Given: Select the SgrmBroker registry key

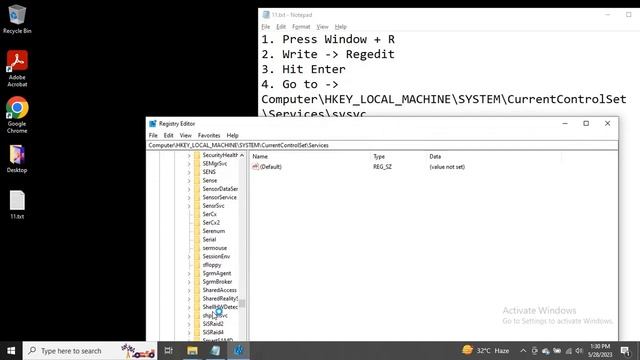Looking at the screenshot, I should (217, 282).
